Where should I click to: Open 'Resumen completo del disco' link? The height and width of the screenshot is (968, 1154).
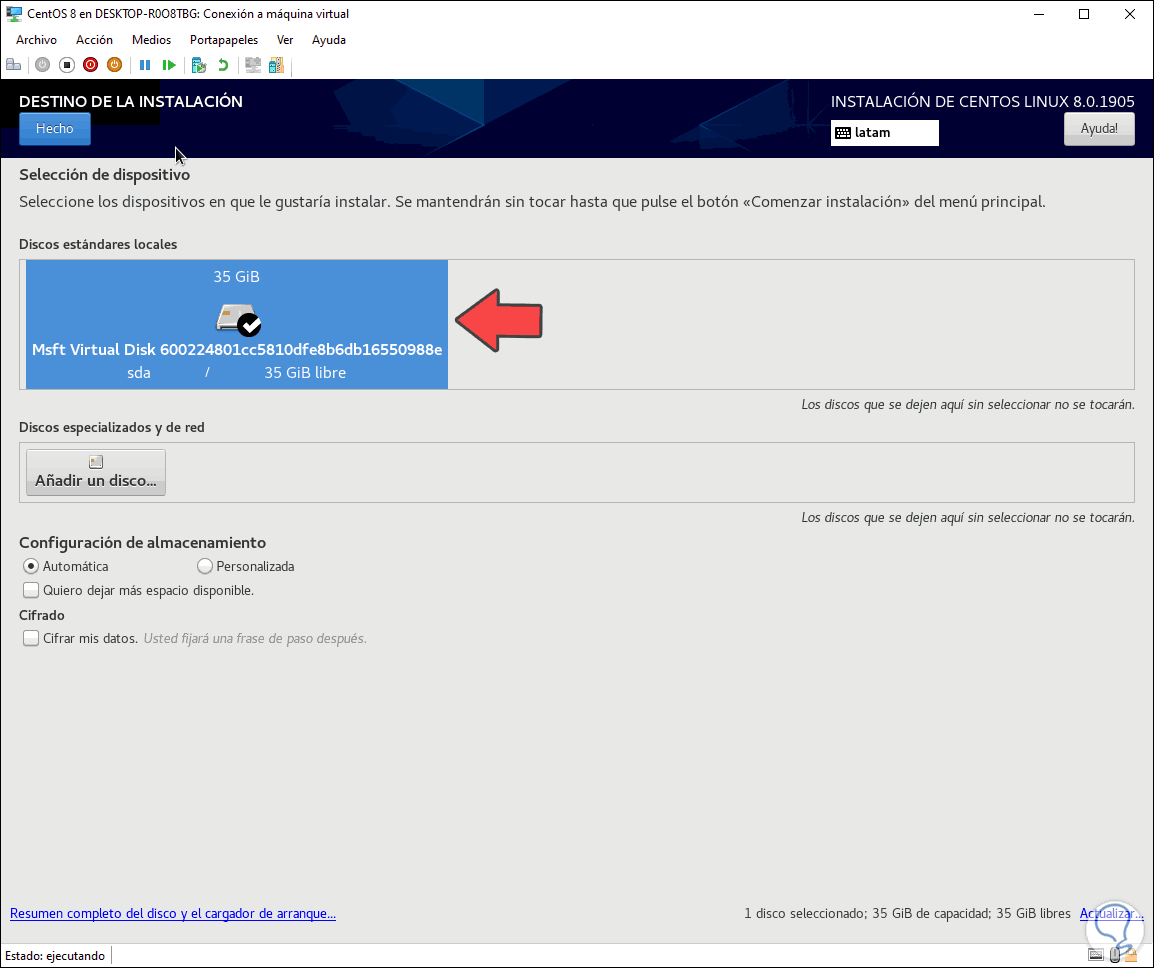(173, 914)
